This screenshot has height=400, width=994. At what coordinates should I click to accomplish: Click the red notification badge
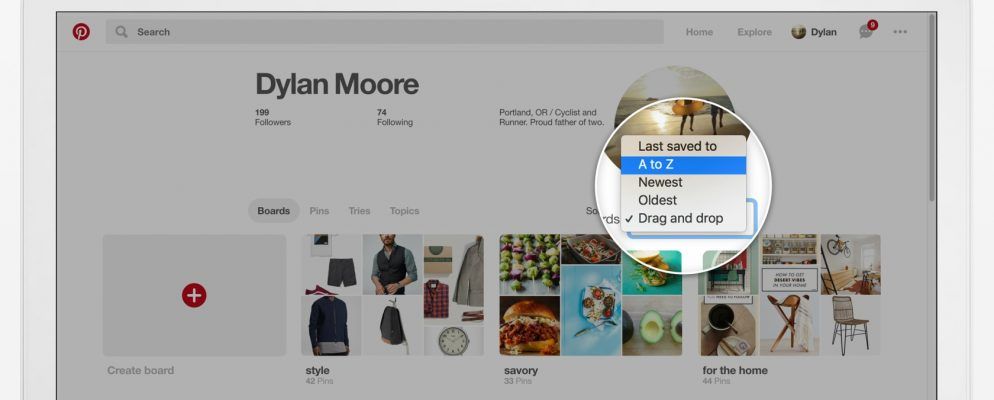[x=873, y=25]
